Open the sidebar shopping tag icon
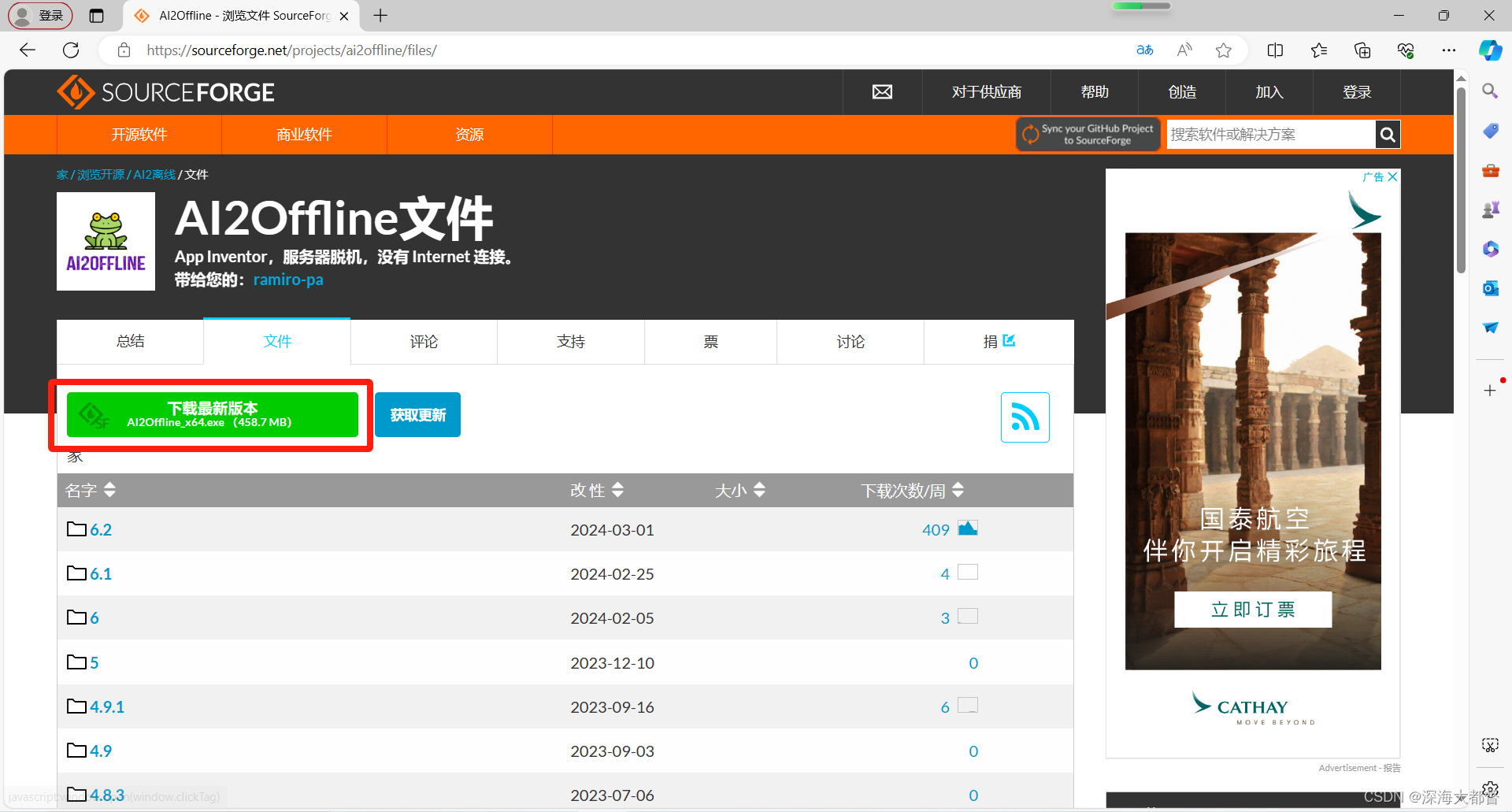Screen dimensions: 1512x812 1490,131
